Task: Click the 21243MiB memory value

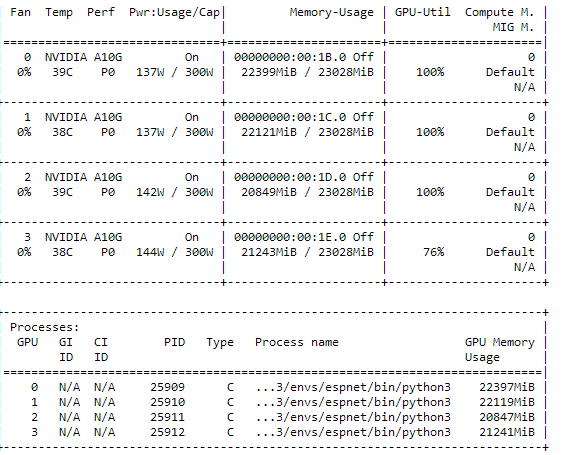Action: pyautogui.click(x=269, y=252)
